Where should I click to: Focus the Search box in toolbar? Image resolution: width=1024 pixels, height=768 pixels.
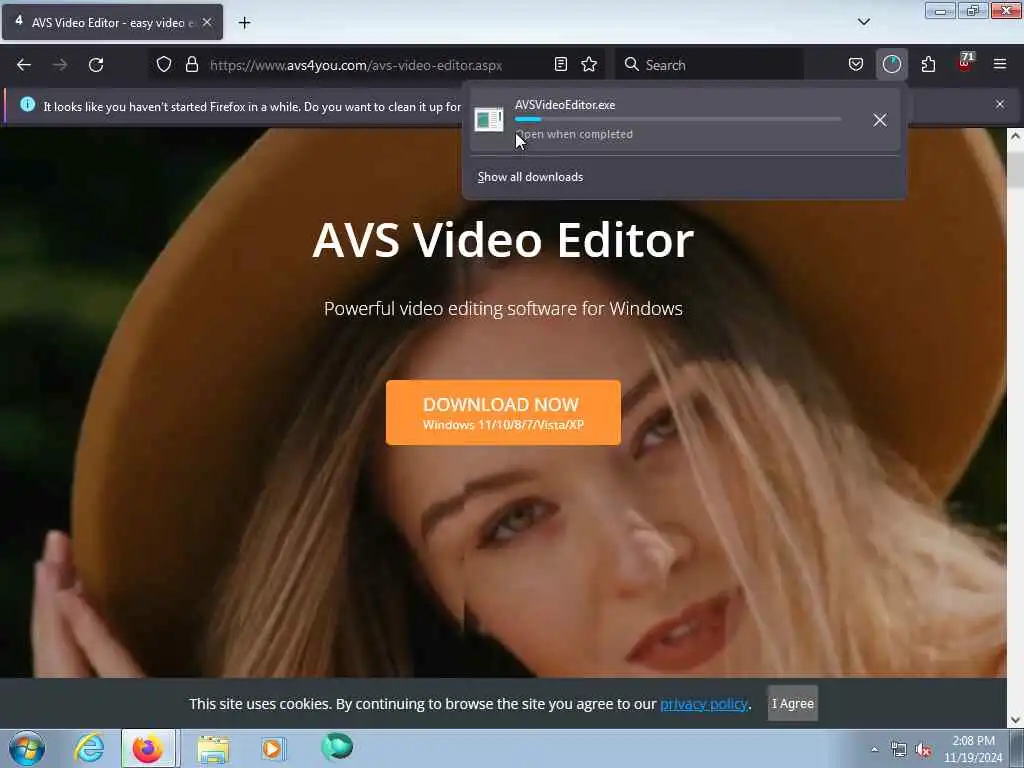coord(709,65)
